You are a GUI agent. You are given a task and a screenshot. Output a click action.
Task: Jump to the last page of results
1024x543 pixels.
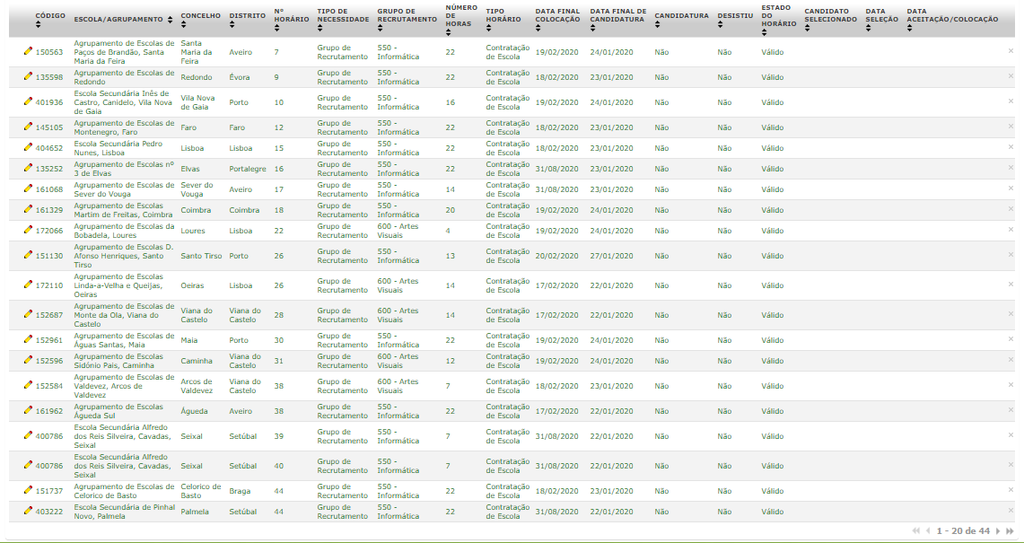click(1010, 531)
